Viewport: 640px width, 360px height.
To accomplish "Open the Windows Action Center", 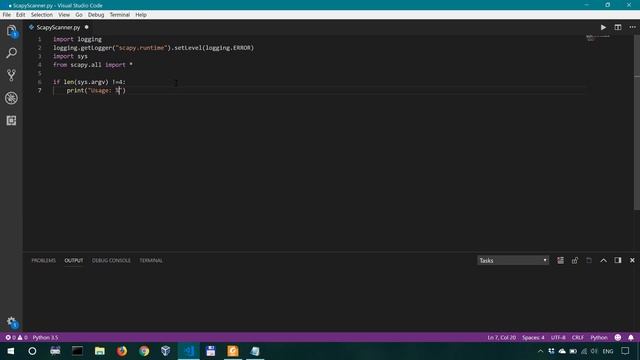I will 625,351.
